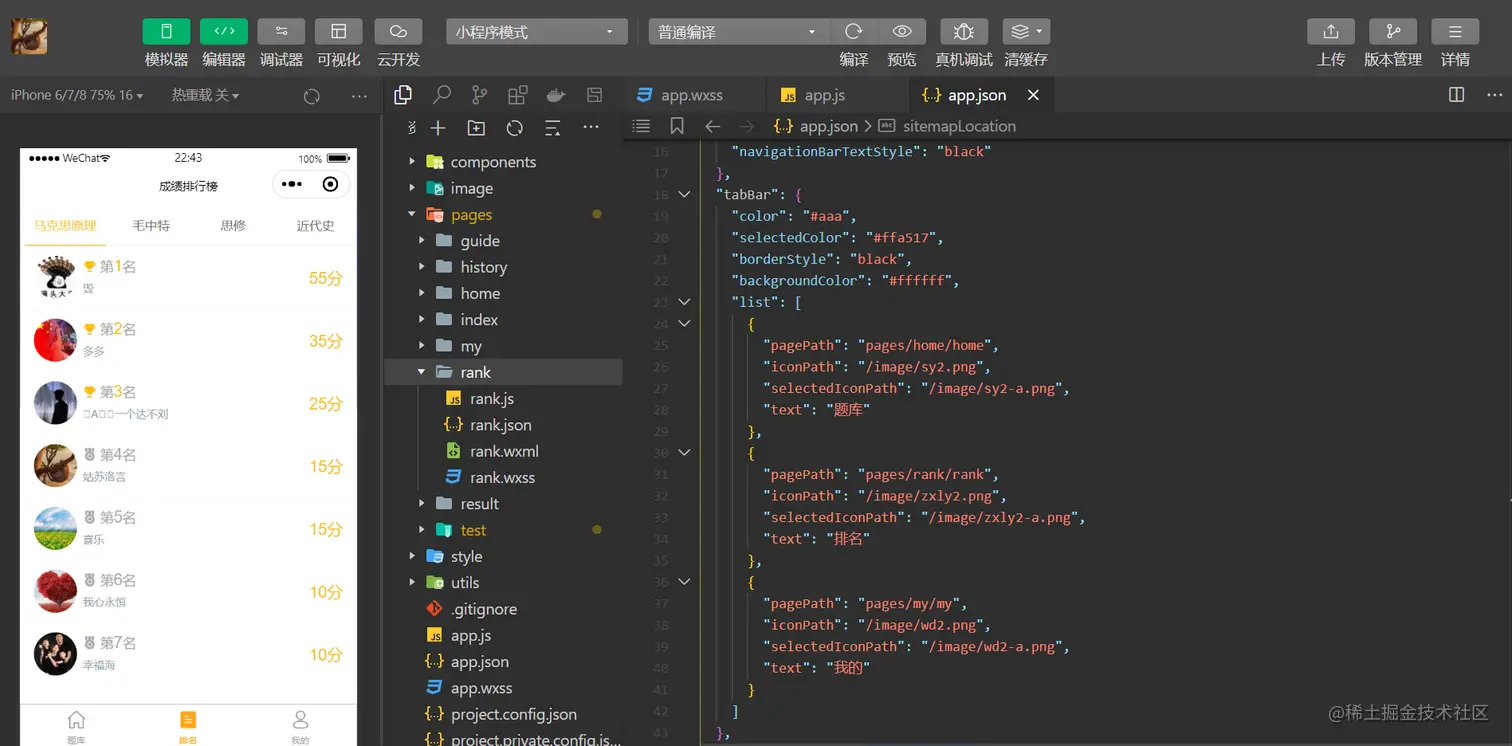Viewport: 1512px width, 746px height.
Task: Open rank.wxss in the file tree
Action: point(503,477)
